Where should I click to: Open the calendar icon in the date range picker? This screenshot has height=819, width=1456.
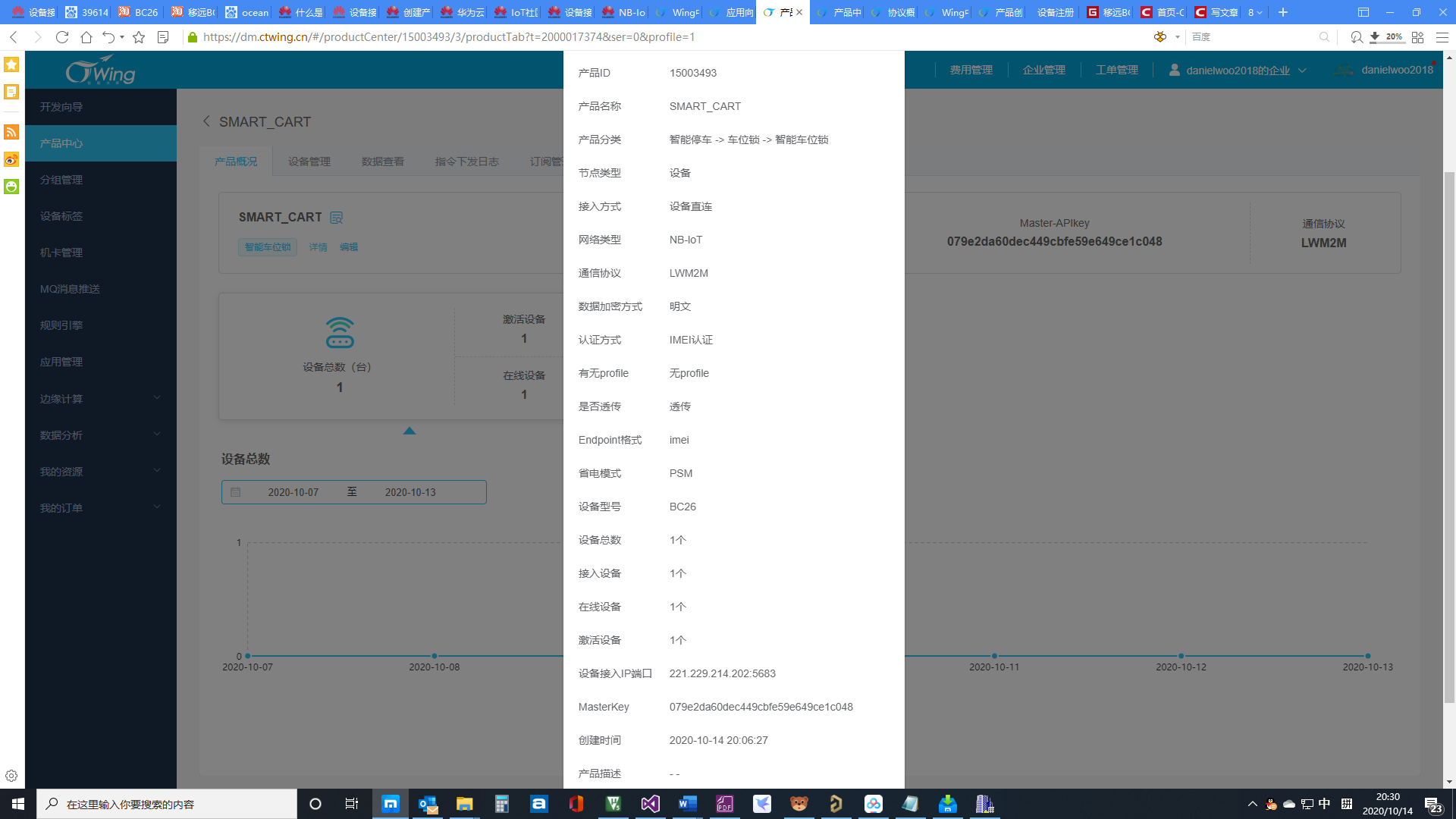[236, 491]
